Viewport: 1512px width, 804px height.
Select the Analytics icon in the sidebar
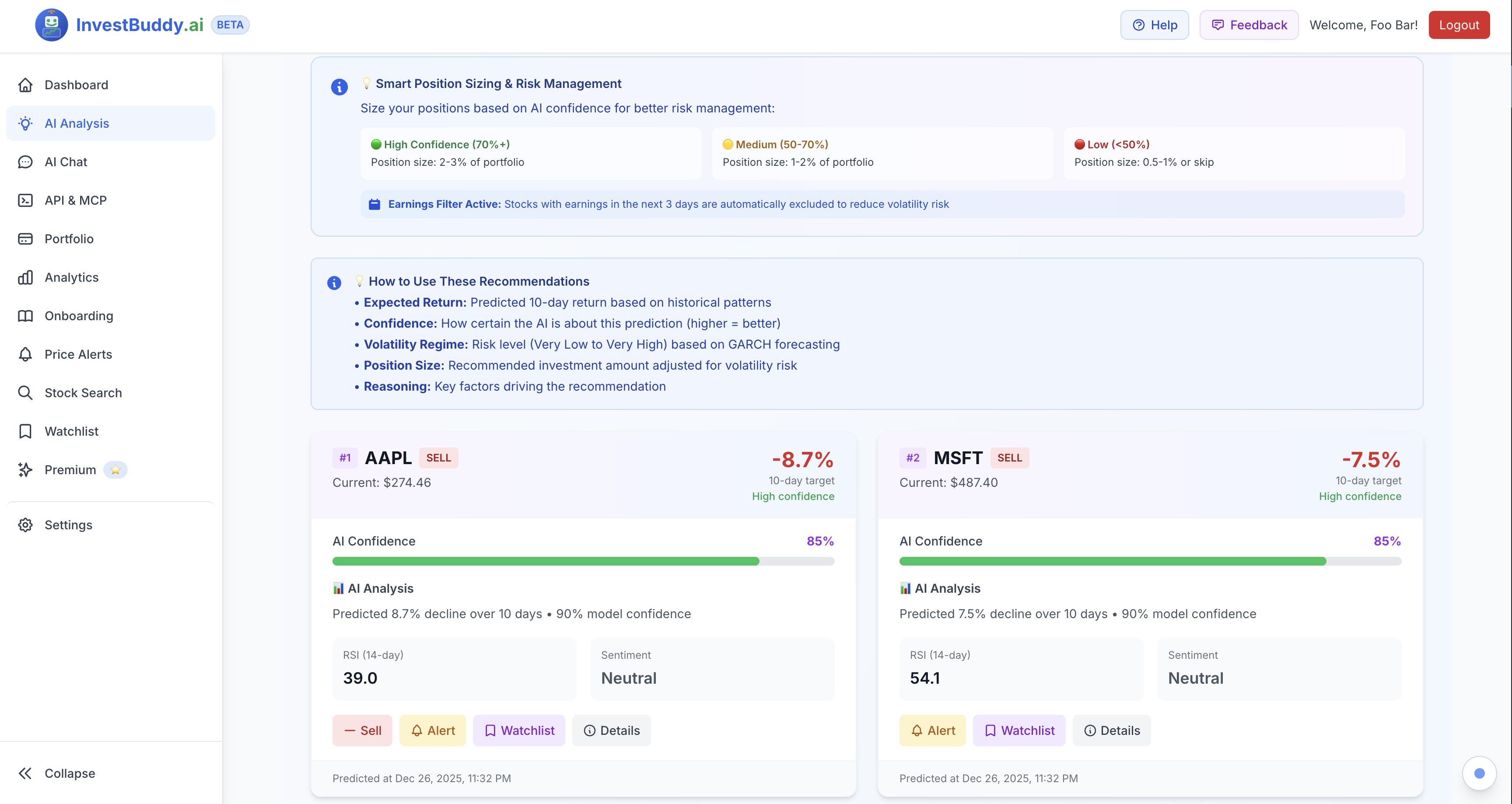(x=25, y=277)
